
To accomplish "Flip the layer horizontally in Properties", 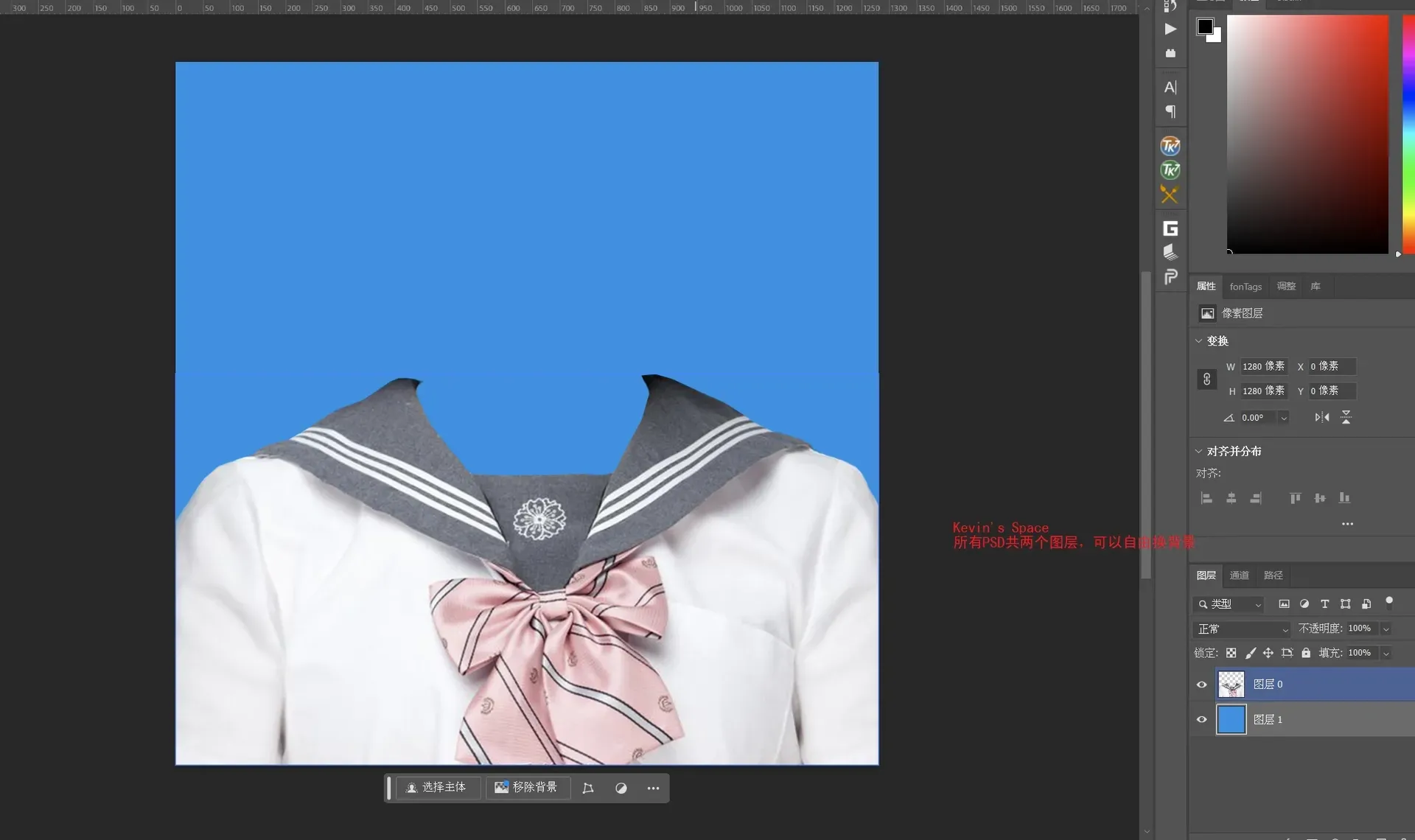I will tap(1324, 417).
